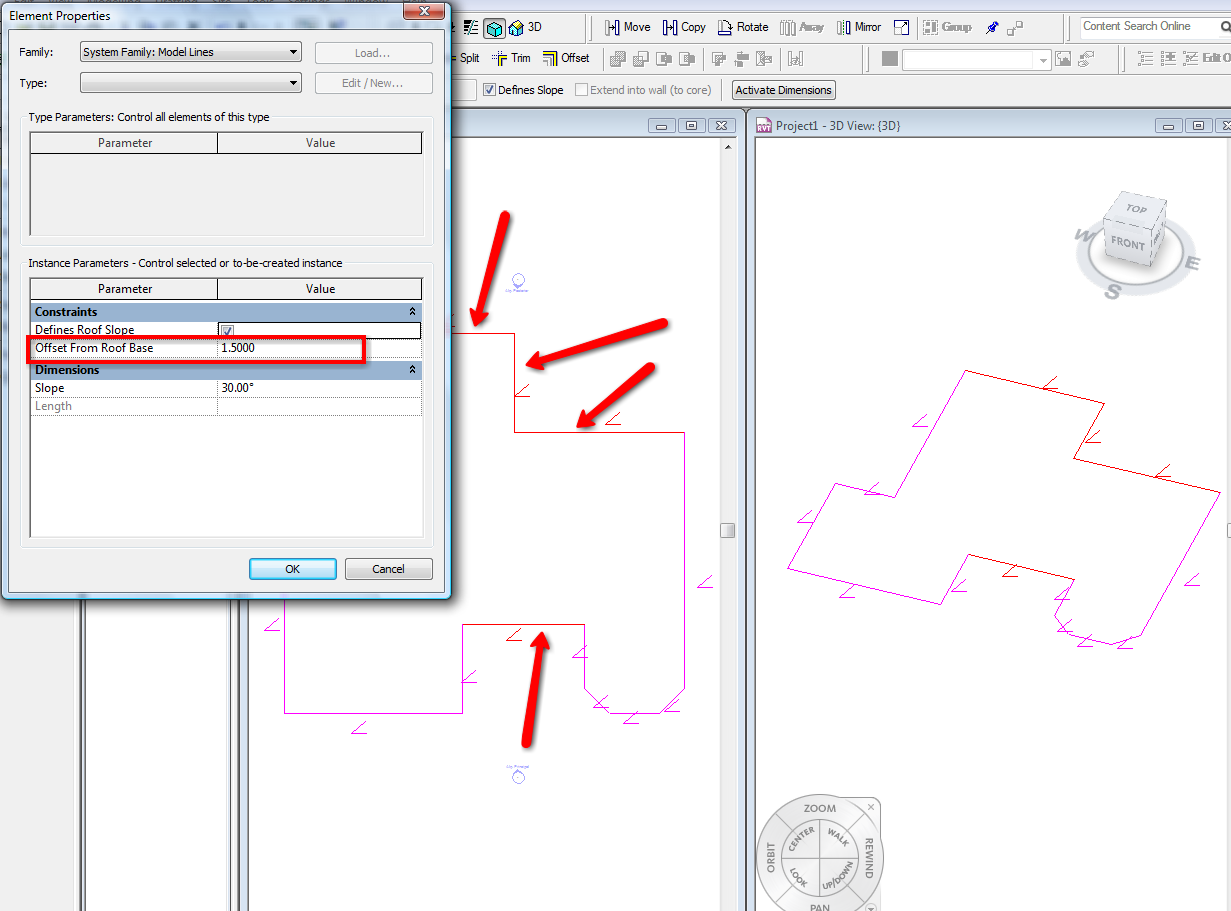Click the grayed dimension icon in edit toolbar
1231x911 pixels.
[x=796, y=58]
